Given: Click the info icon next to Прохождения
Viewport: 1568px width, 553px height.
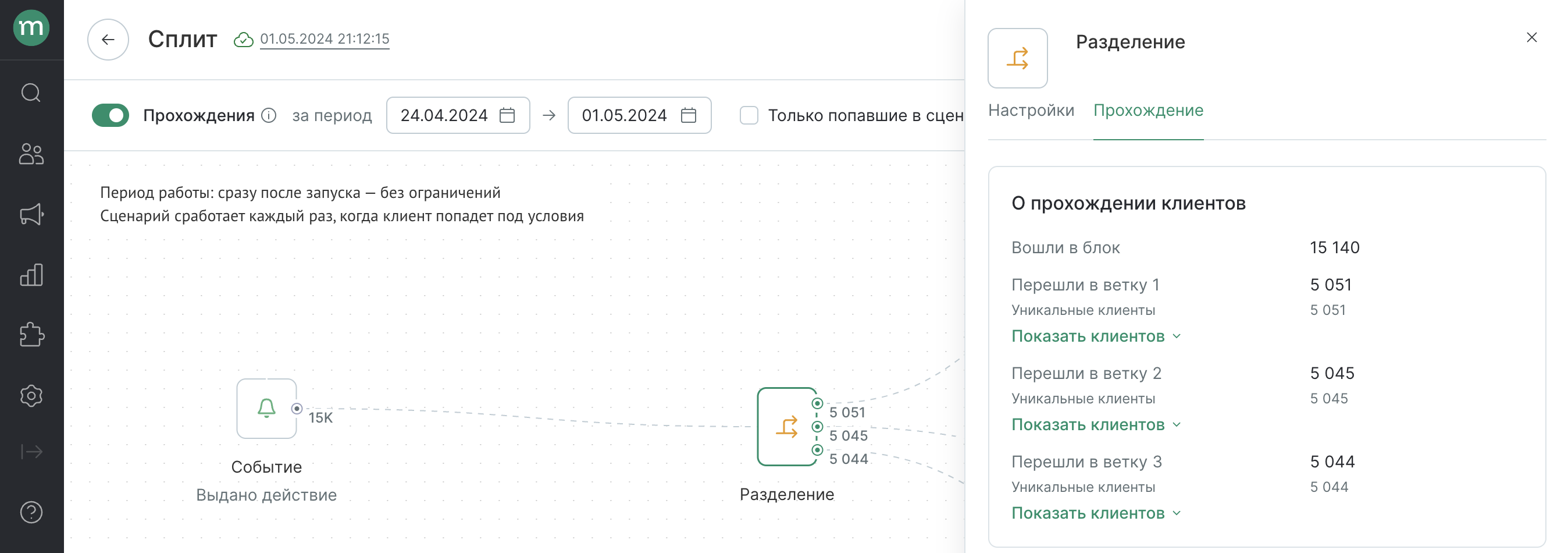Looking at the screenshot, I should tap(269, 115).
